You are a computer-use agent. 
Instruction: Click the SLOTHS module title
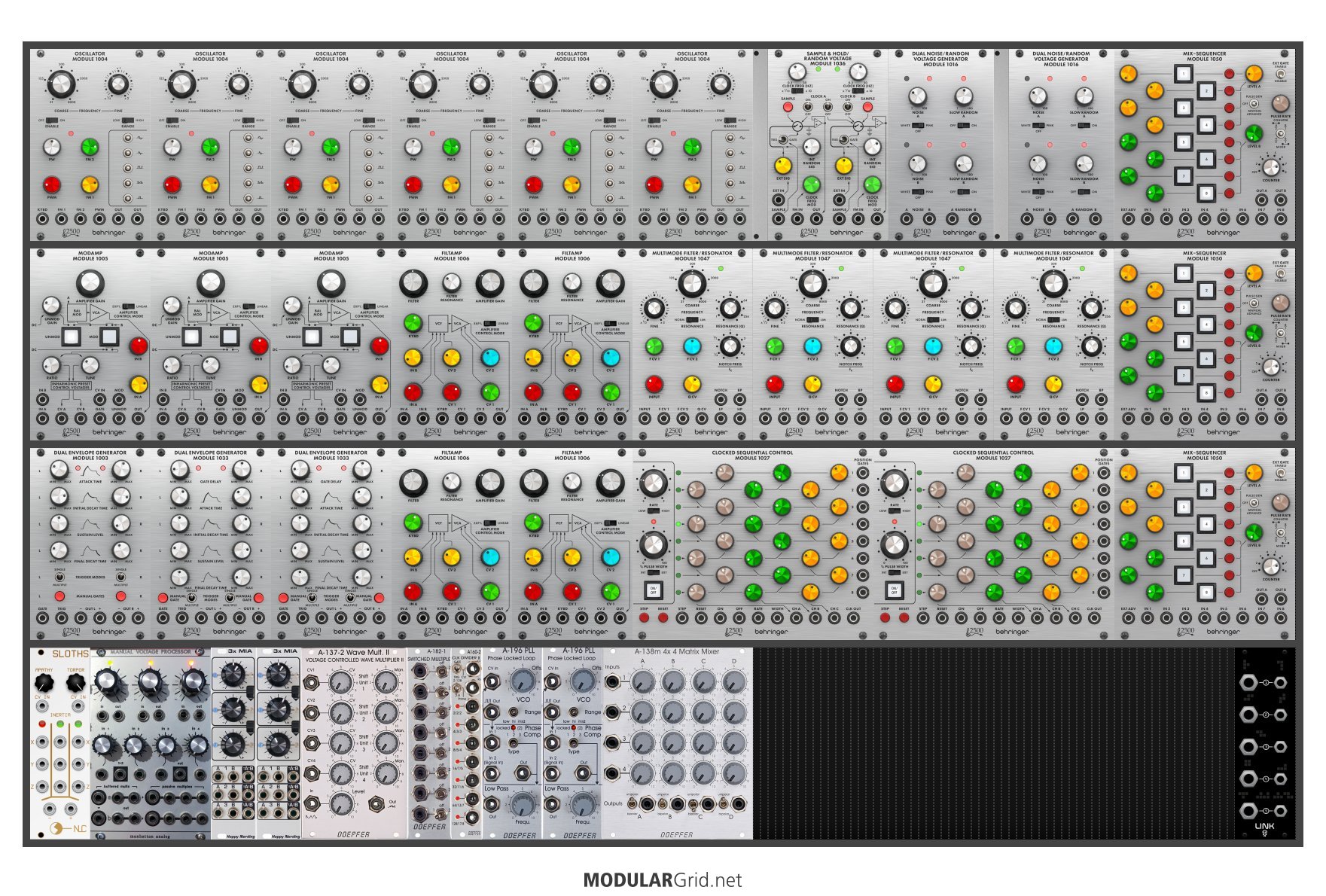pyautogui.click(x=70, y=654)
